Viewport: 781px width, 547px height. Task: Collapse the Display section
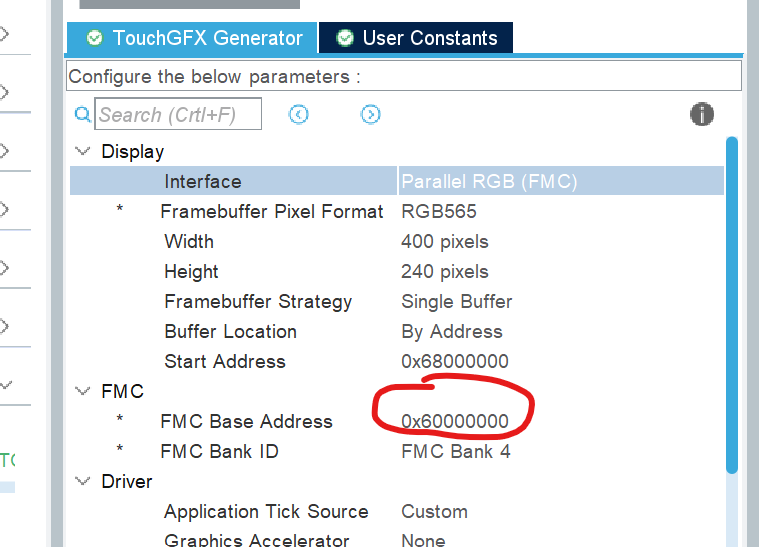click(x=82, y=151)
